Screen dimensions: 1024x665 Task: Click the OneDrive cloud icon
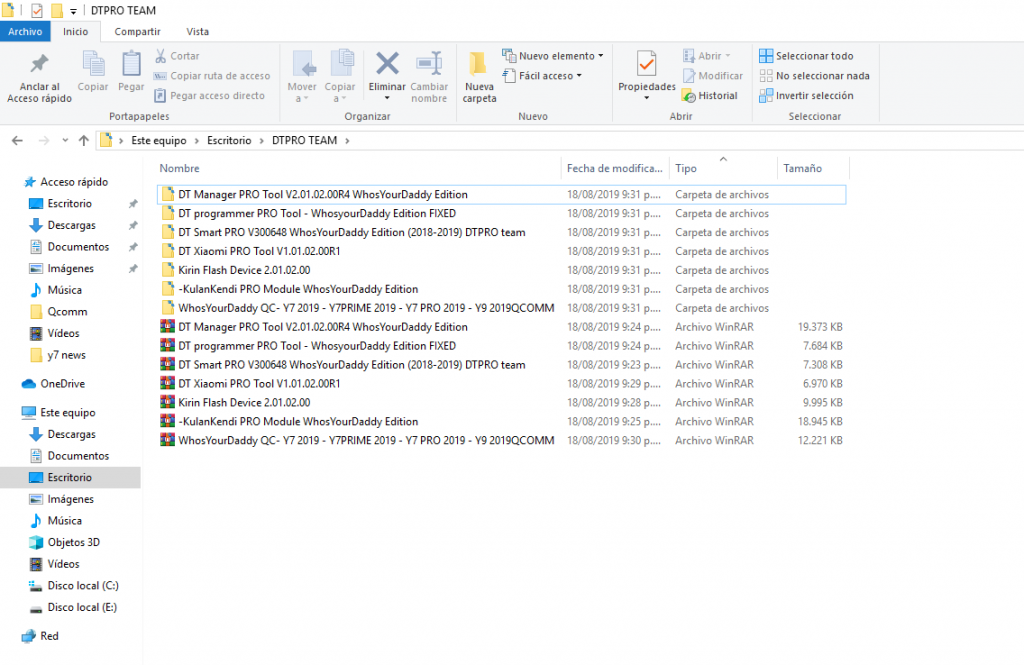[29, 383]
